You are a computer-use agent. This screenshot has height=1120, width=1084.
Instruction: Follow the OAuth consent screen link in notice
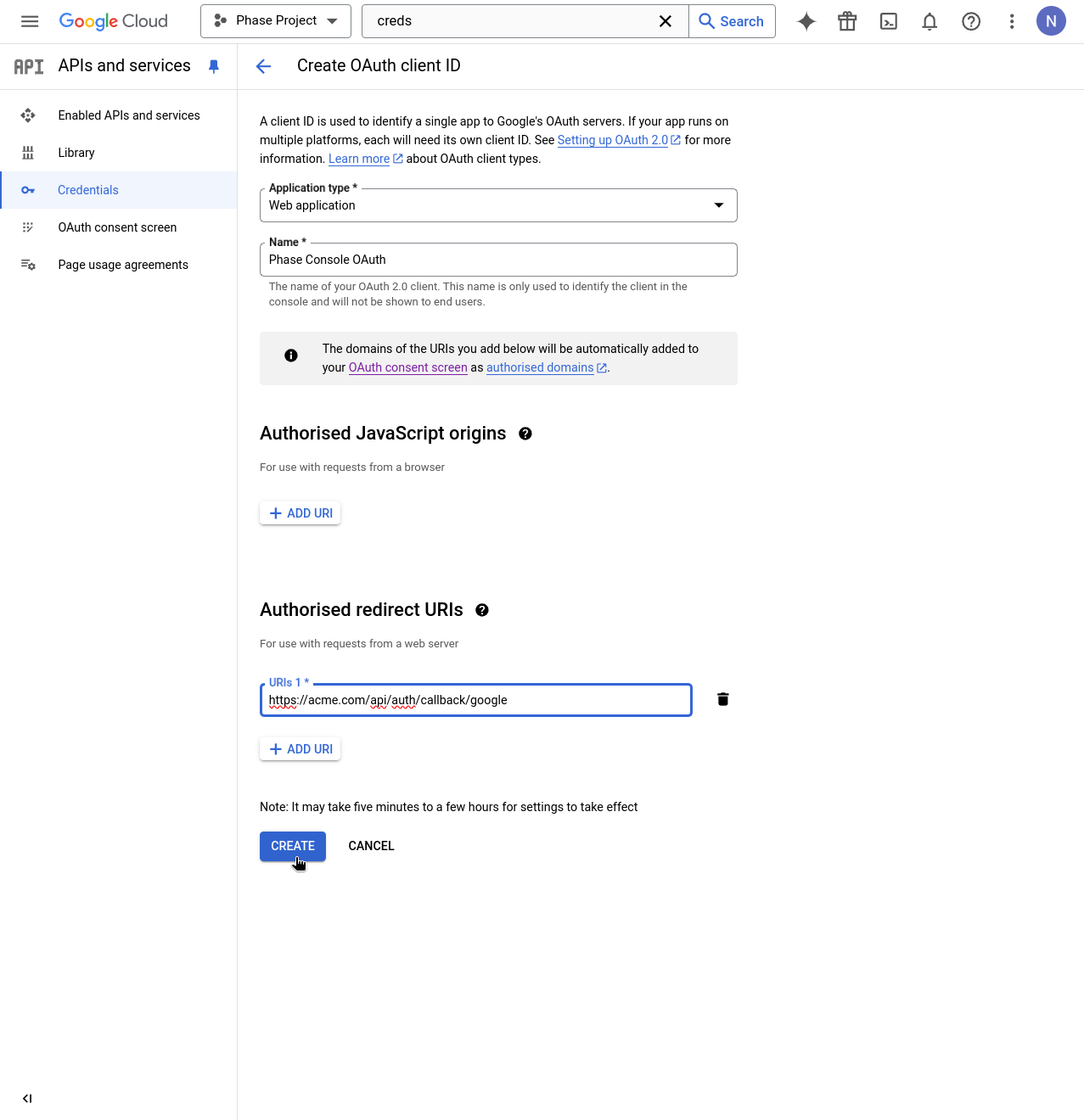pyautogui.click(x=408, y=367)
